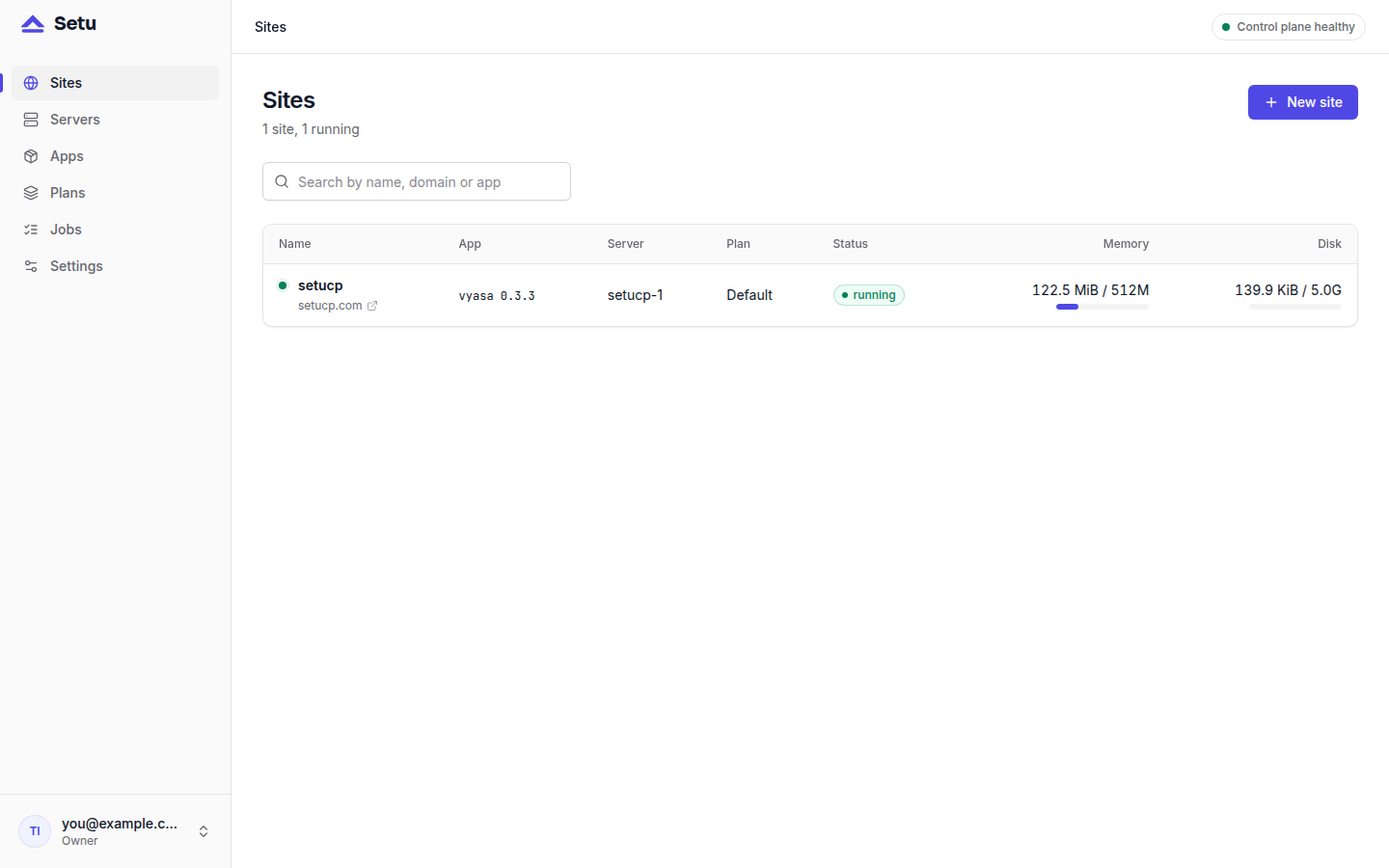
Task: Click the Name column header
Action: tap(295, 244)
